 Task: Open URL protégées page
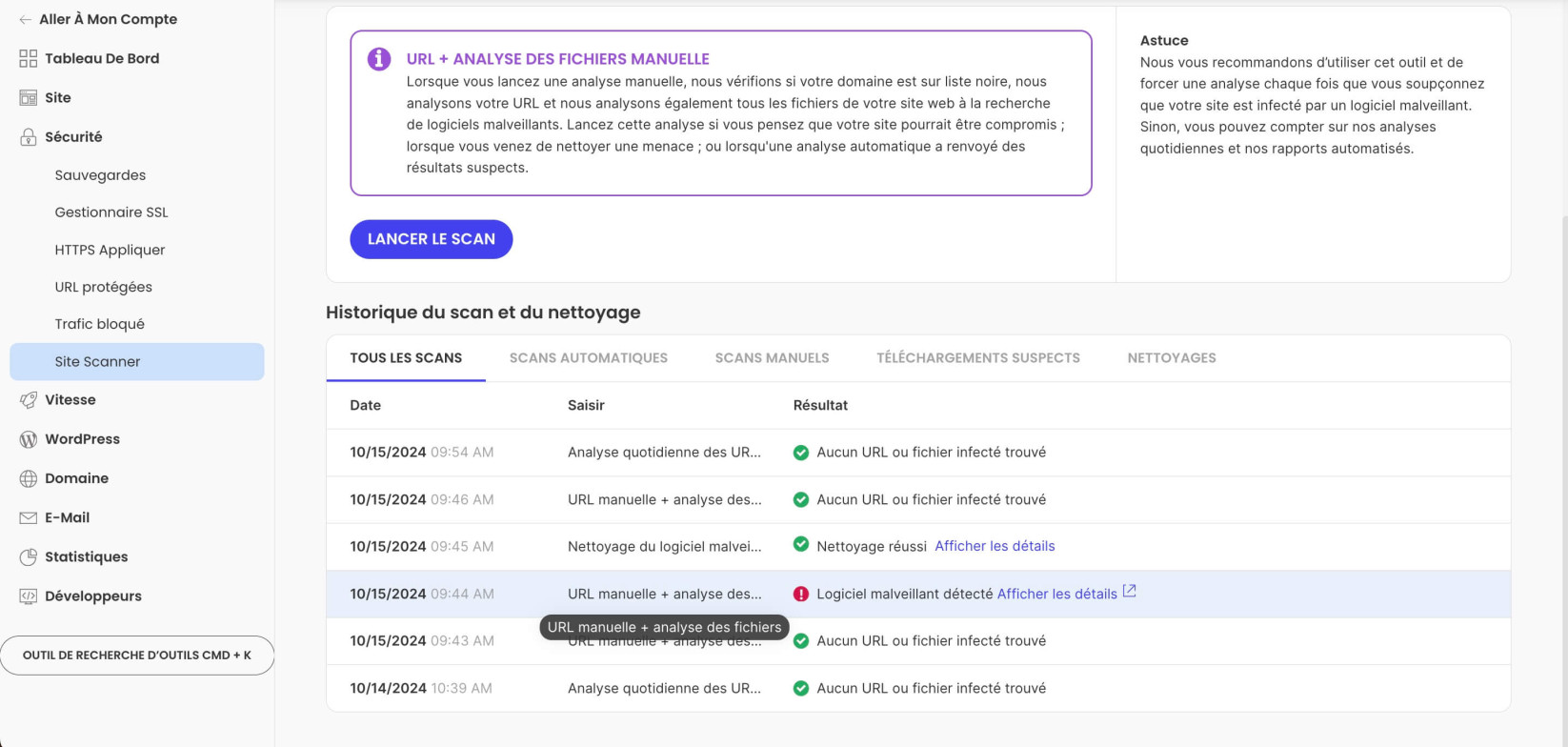103,287
